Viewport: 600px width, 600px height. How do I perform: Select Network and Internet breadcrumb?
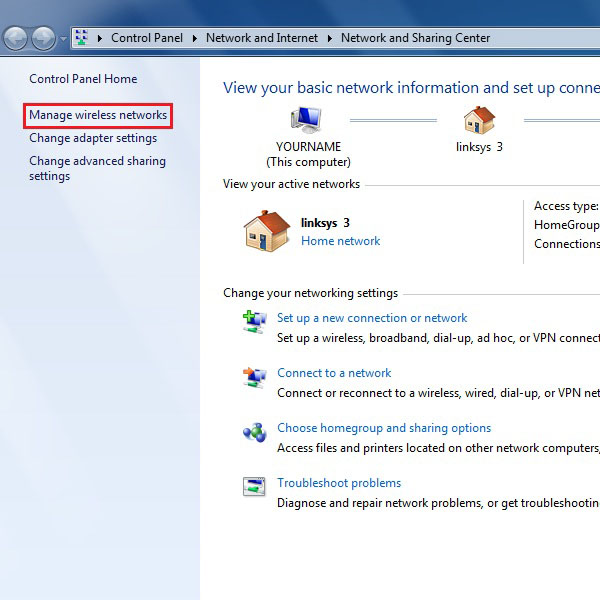pos(262,38)
